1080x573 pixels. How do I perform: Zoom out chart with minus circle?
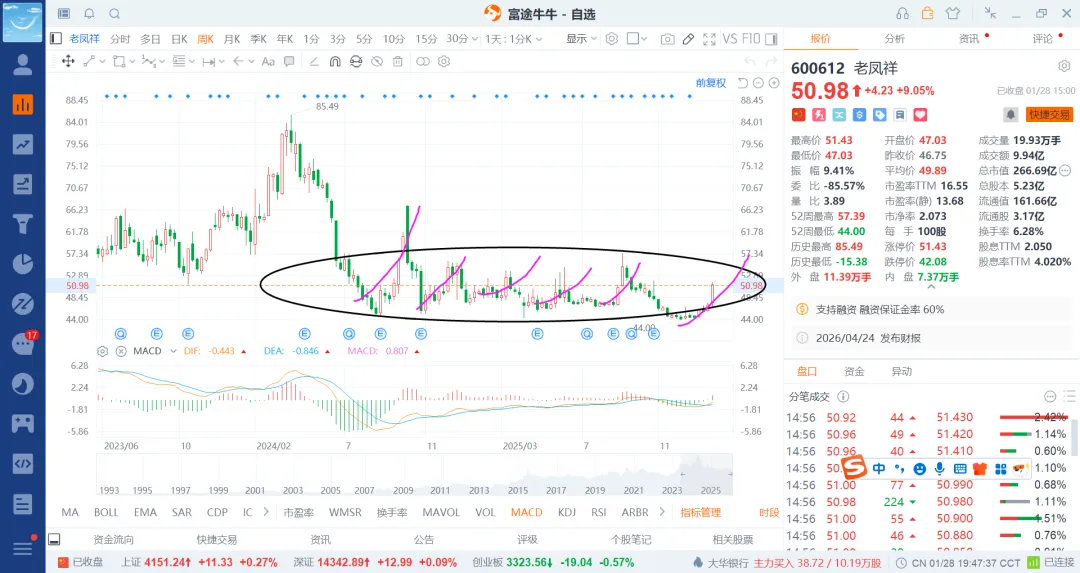coord(758,83)
